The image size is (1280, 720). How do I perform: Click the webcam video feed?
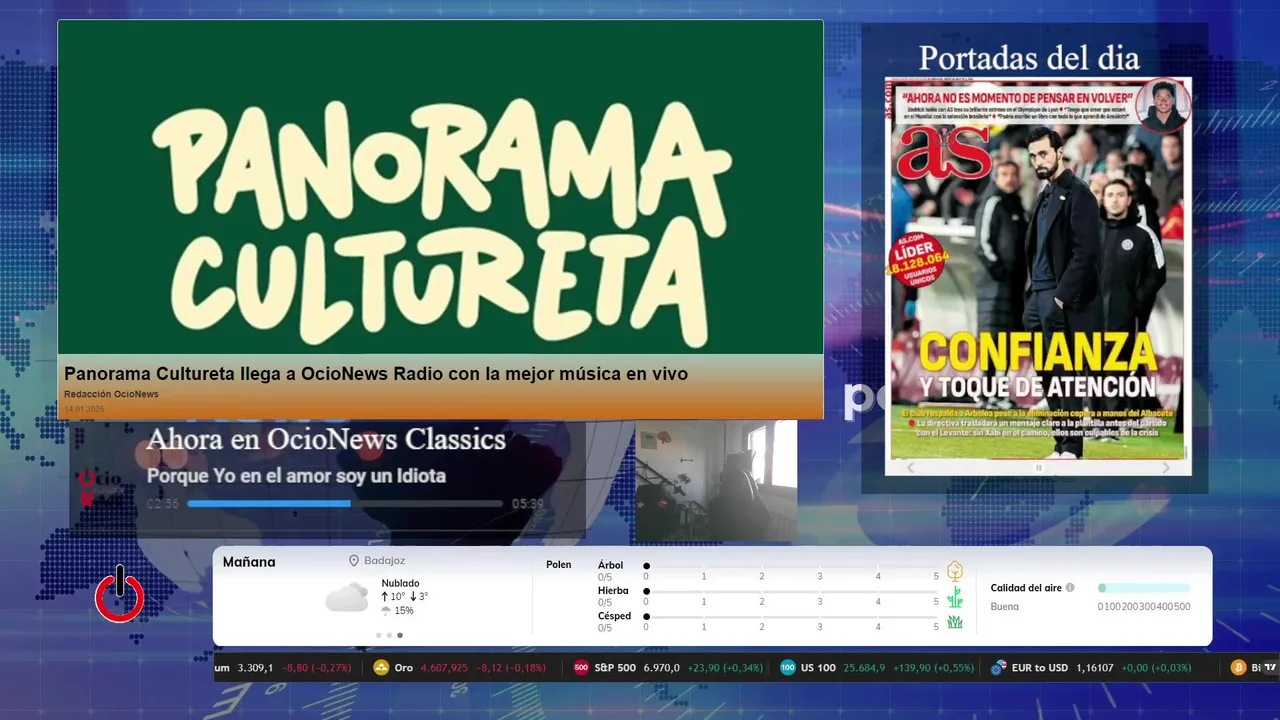716,481
